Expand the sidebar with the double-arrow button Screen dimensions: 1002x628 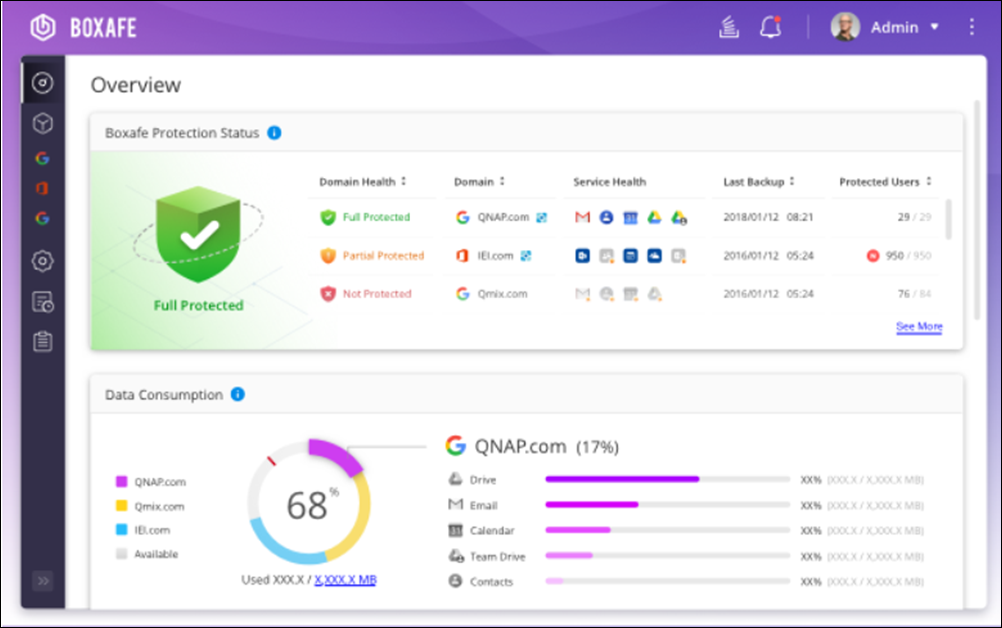pos(43,581)
